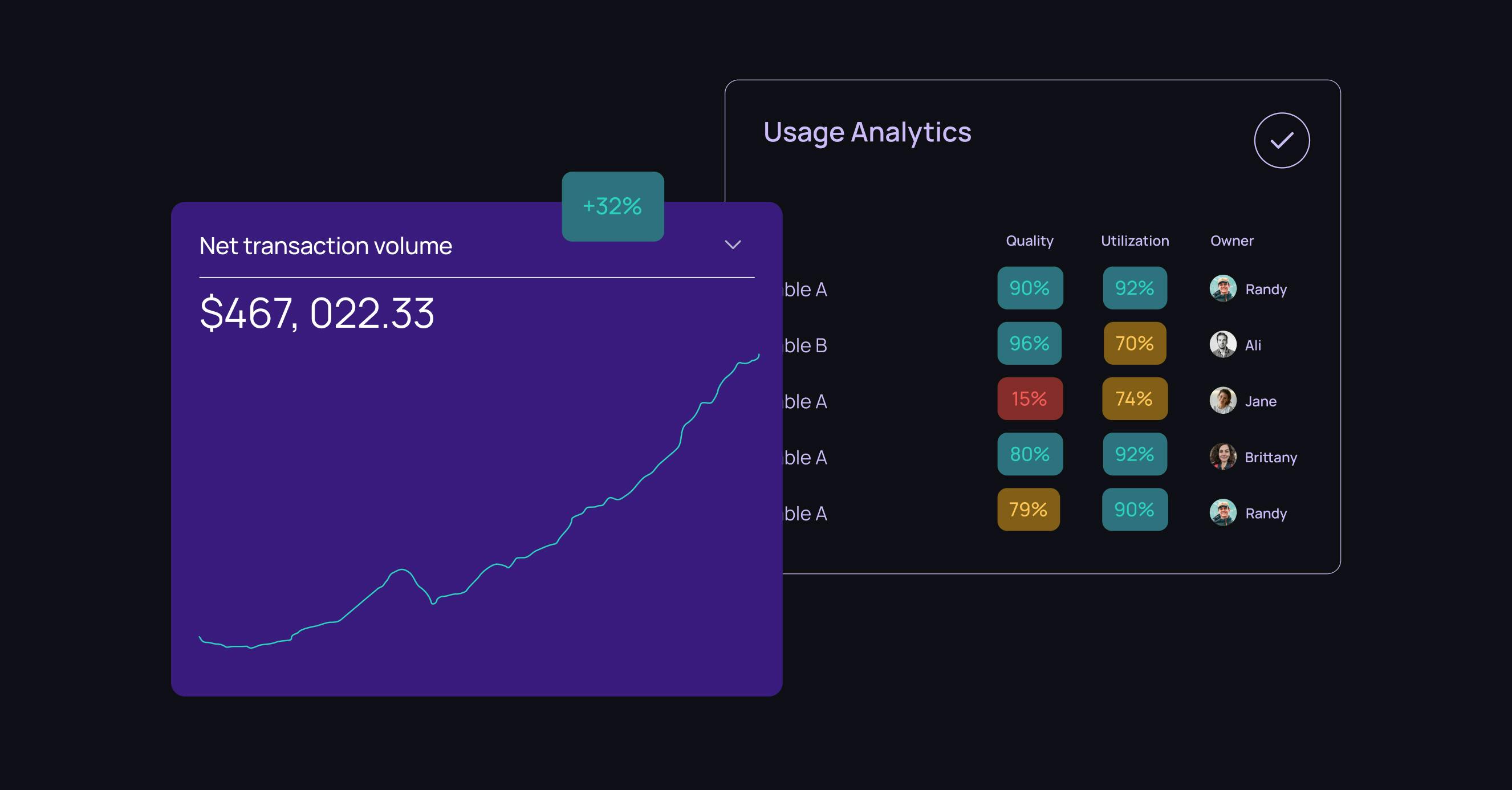This screenshot has width=1512, height=790.
Task: Click the Brittany owner name
Action: 1271,457
